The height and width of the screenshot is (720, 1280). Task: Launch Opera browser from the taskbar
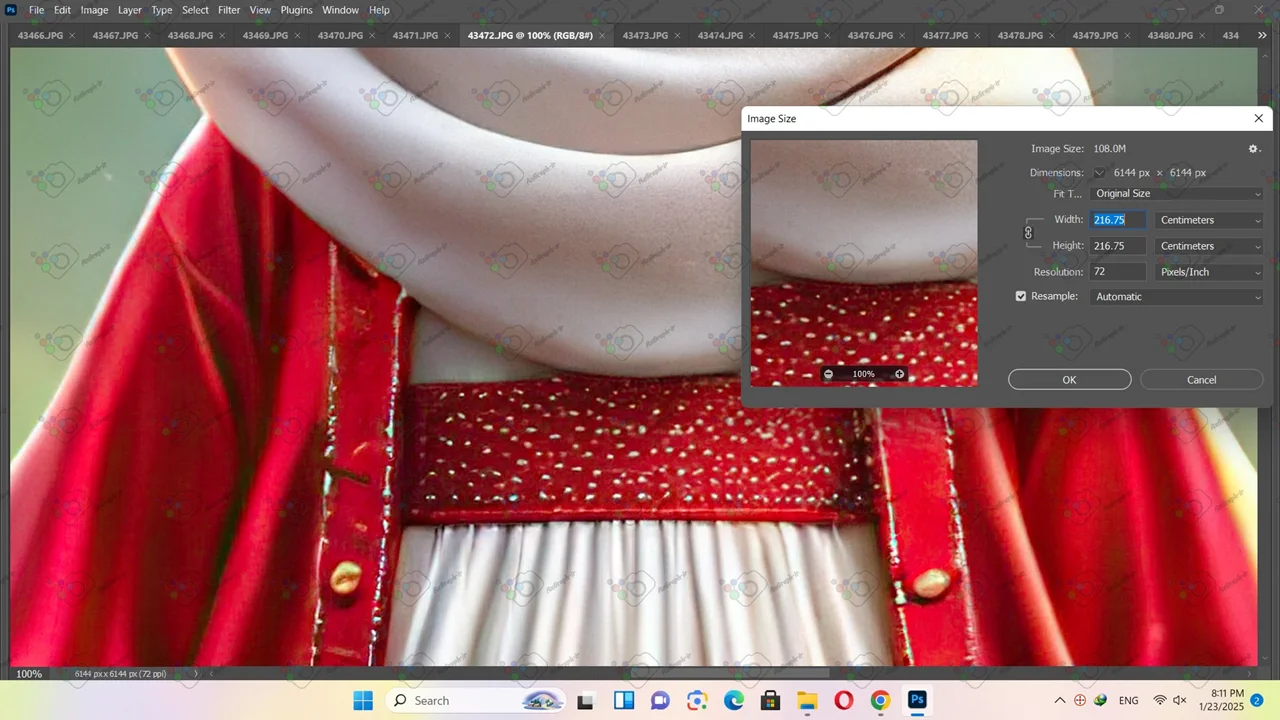(x=843, y=700)
